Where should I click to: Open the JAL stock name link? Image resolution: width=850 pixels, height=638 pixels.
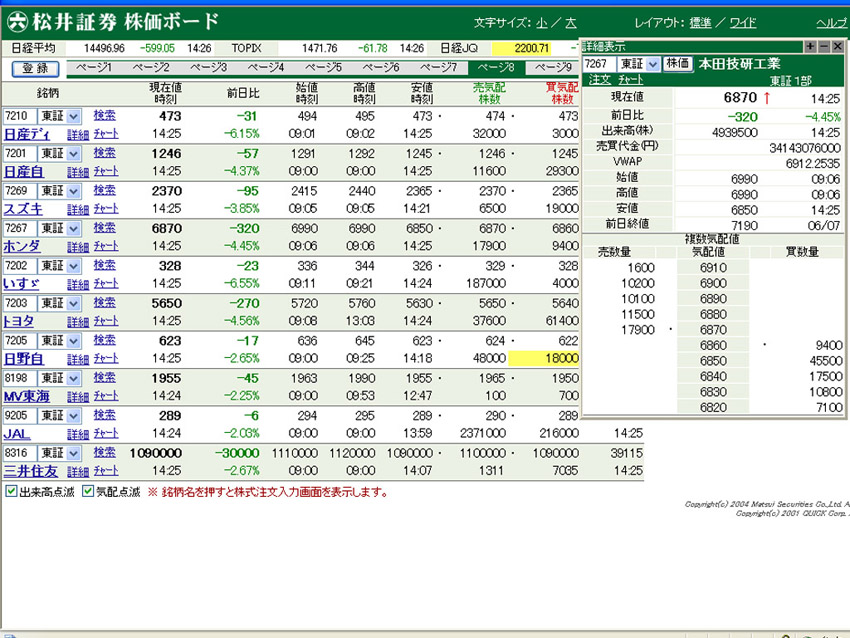click(17, 433)
